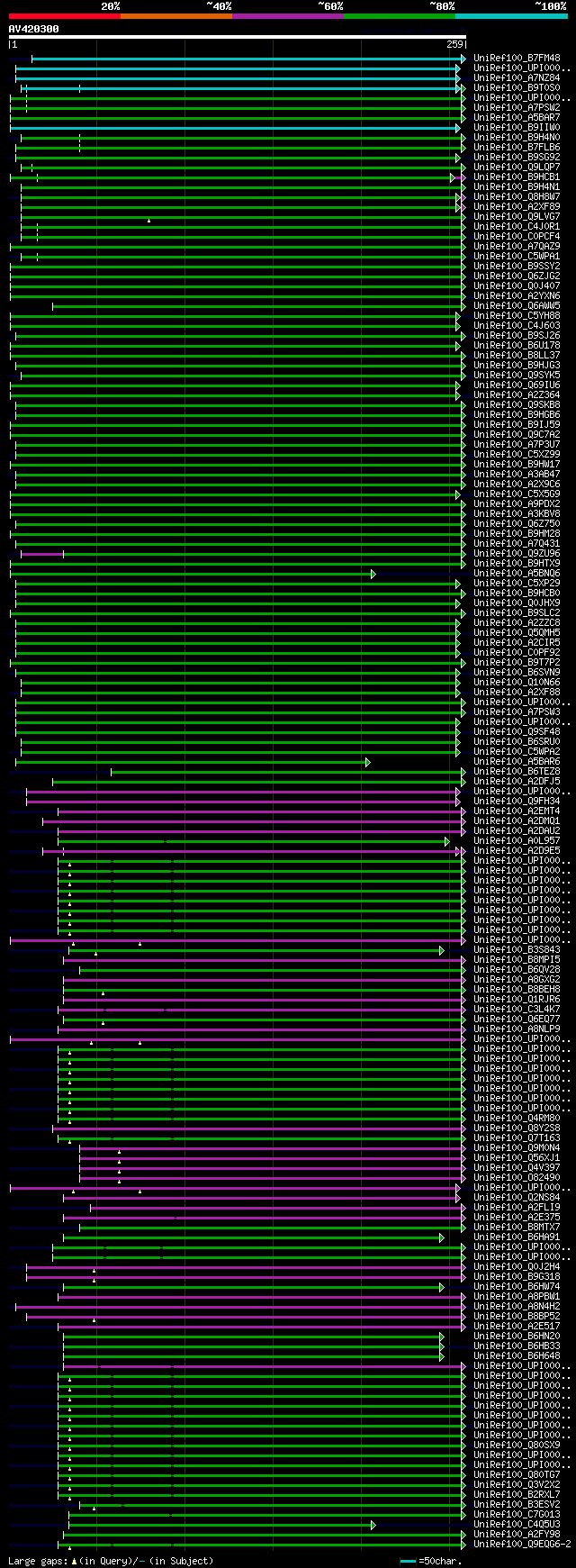
Task: Click hit label UniRef100_Q9M0N4
Action: (x=517, y=1148)
